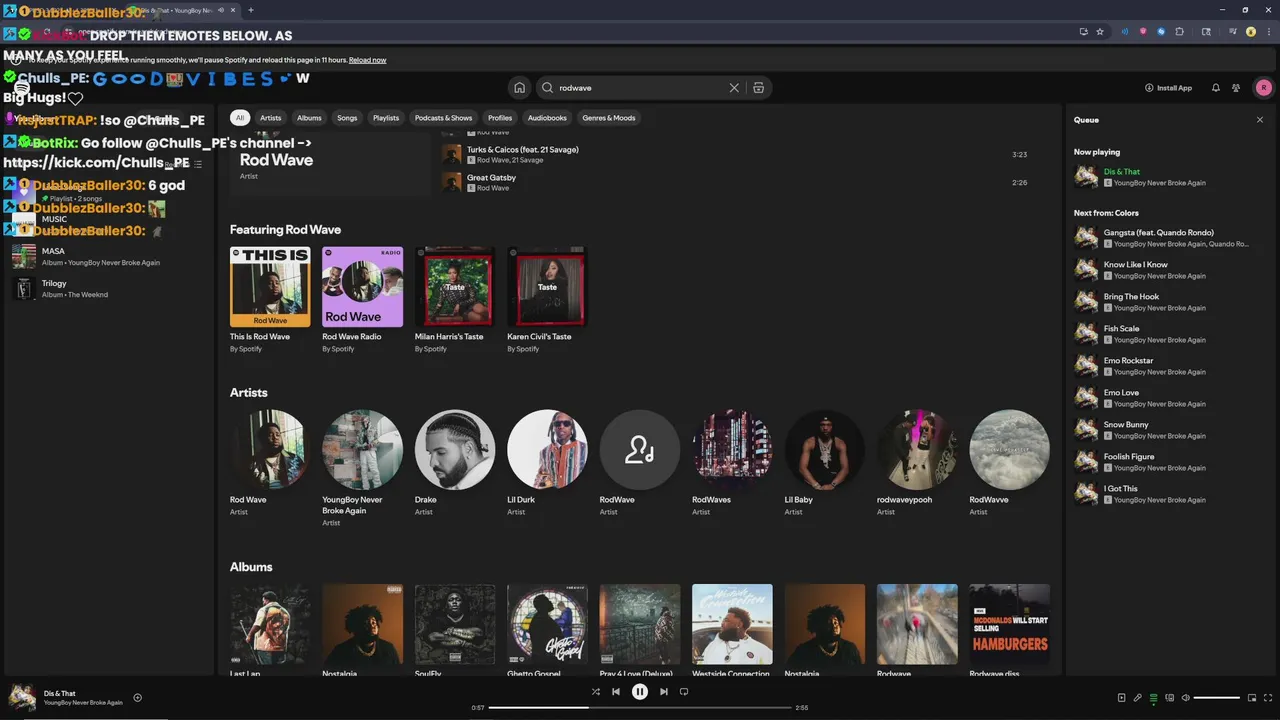Open Westside Connection album cover
The image size is (1280, 720).
[732, 624]
